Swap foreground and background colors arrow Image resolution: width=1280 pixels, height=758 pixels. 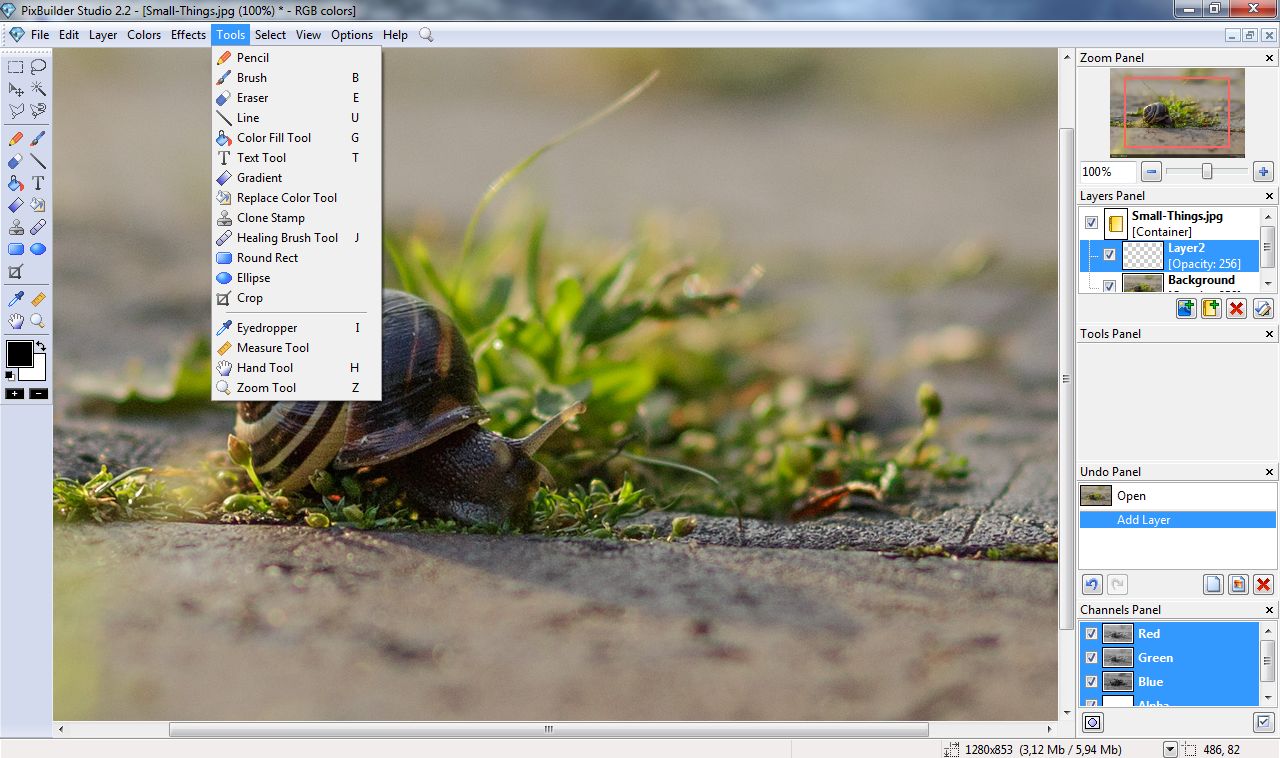[x=41, y=346]
